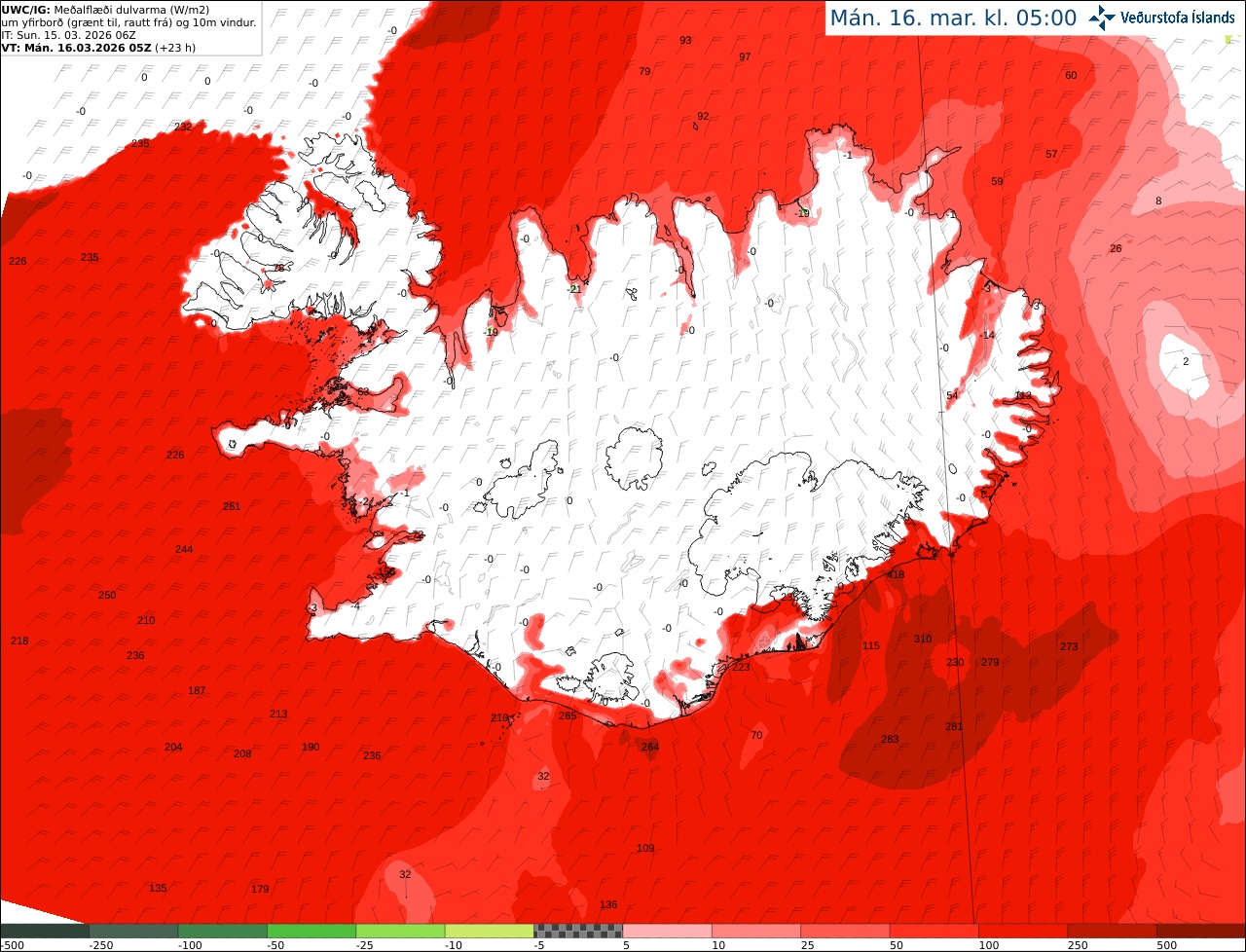Click the Veðurstofa Íslands name text
The height and width of the screenshot is (952, 1246).
(x=1178, y=18)
